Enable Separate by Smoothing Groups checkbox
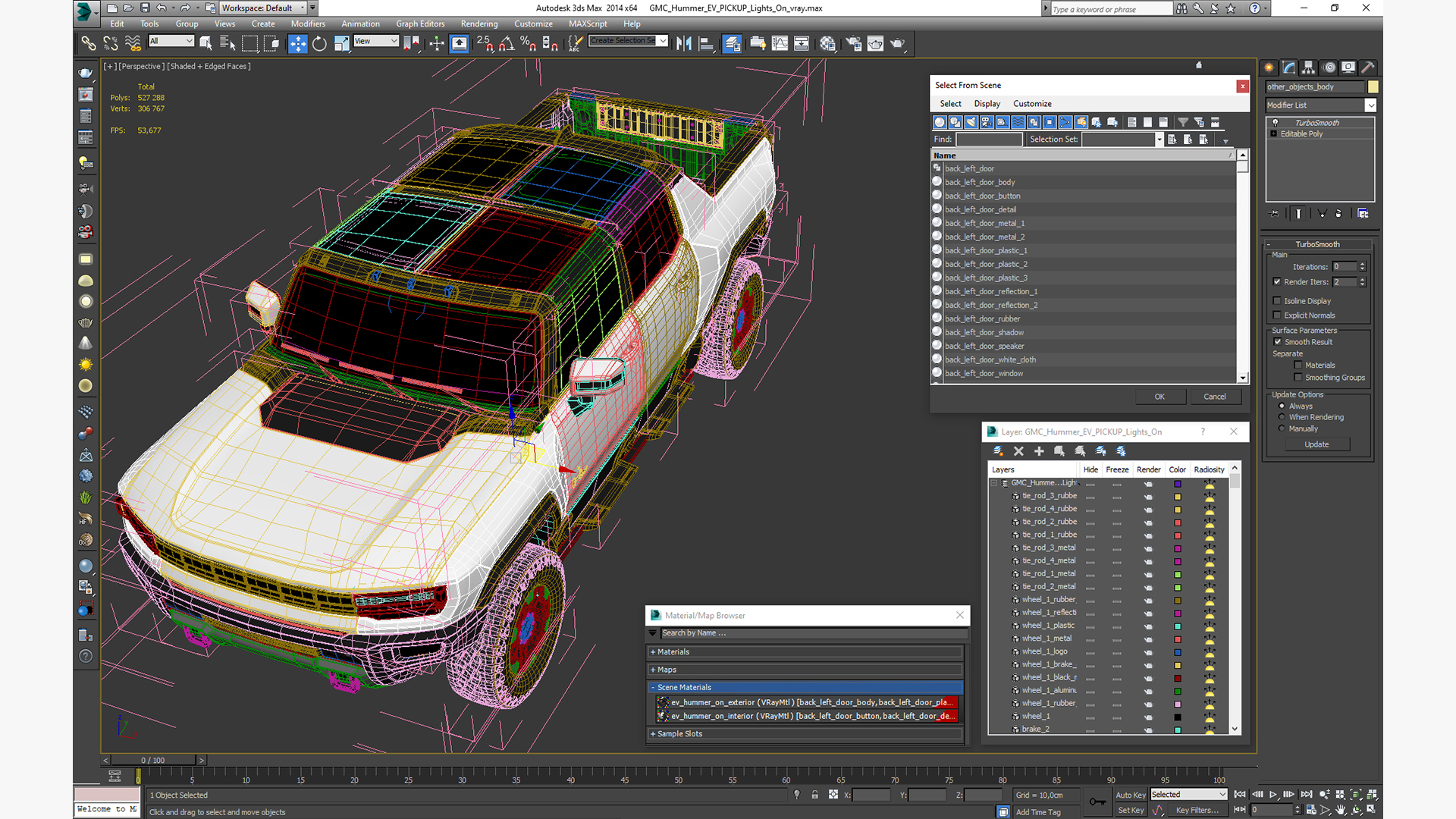1456x819 pixels. click(x=1298, y=378)
